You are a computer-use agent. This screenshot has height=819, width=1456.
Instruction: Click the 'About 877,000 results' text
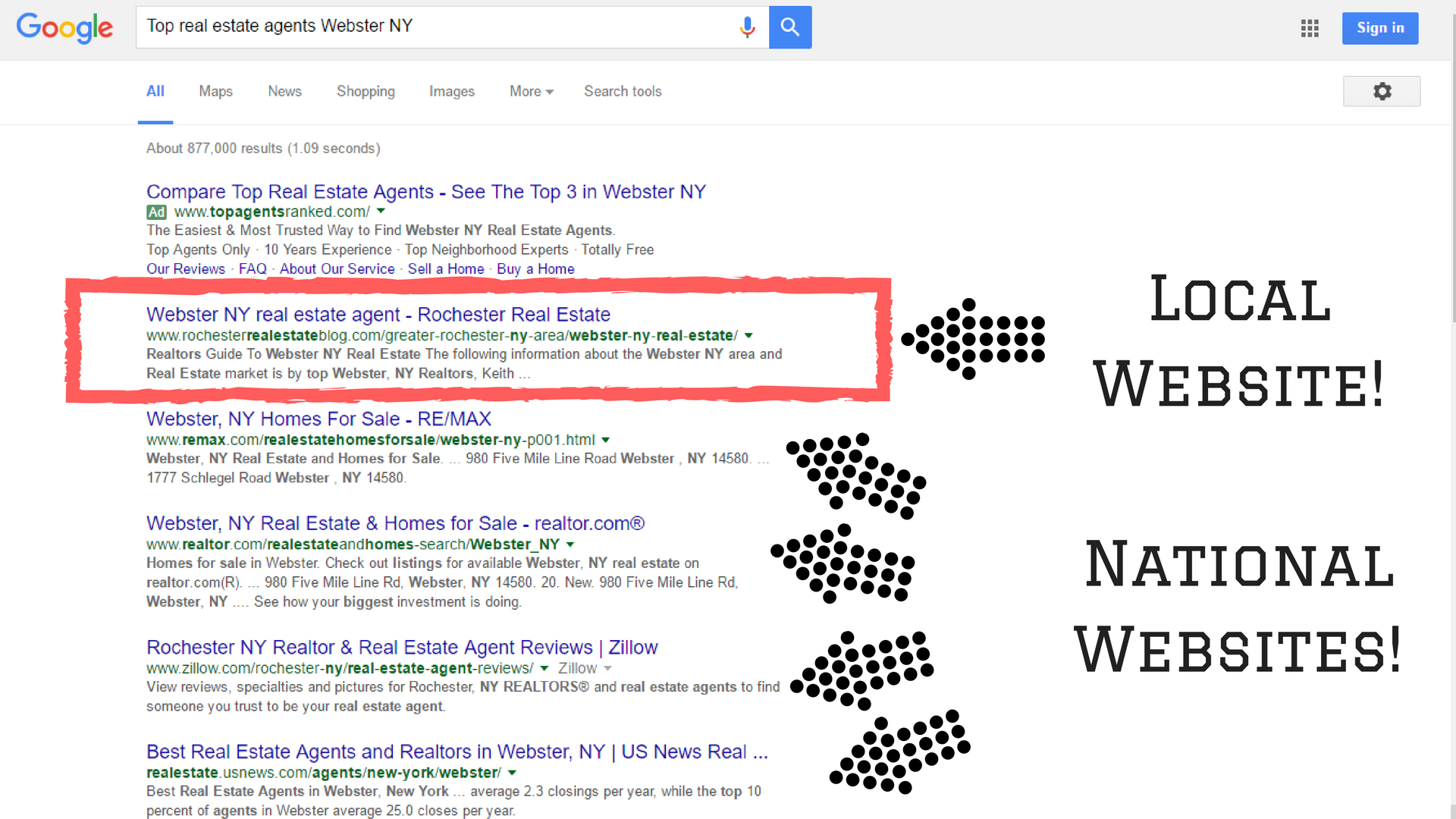[x=263, y=149]
